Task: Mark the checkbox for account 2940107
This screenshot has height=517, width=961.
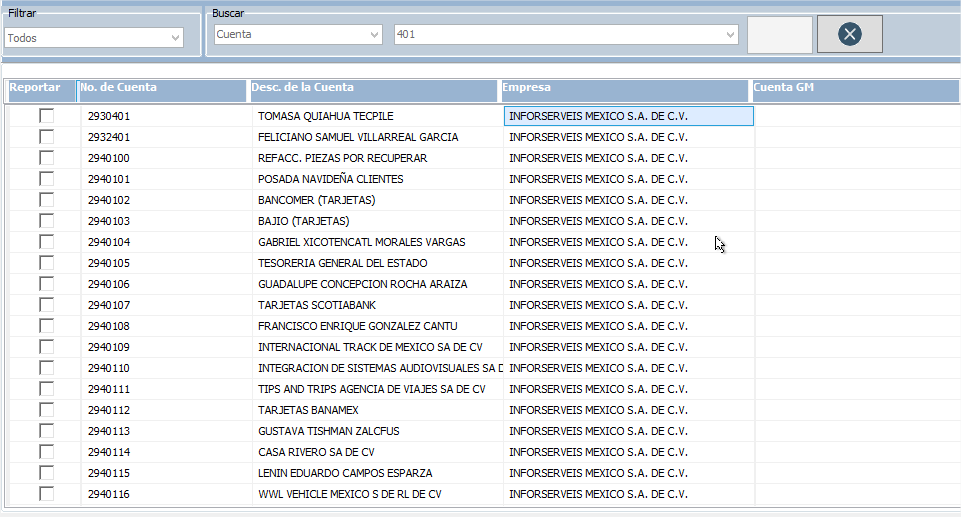Action: pos(46,304)
